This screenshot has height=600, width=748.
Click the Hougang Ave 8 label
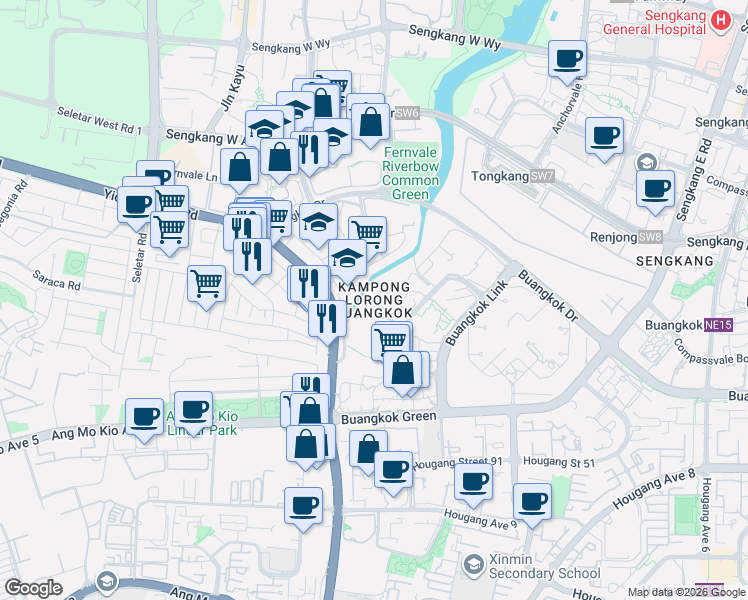pos(654,489)
